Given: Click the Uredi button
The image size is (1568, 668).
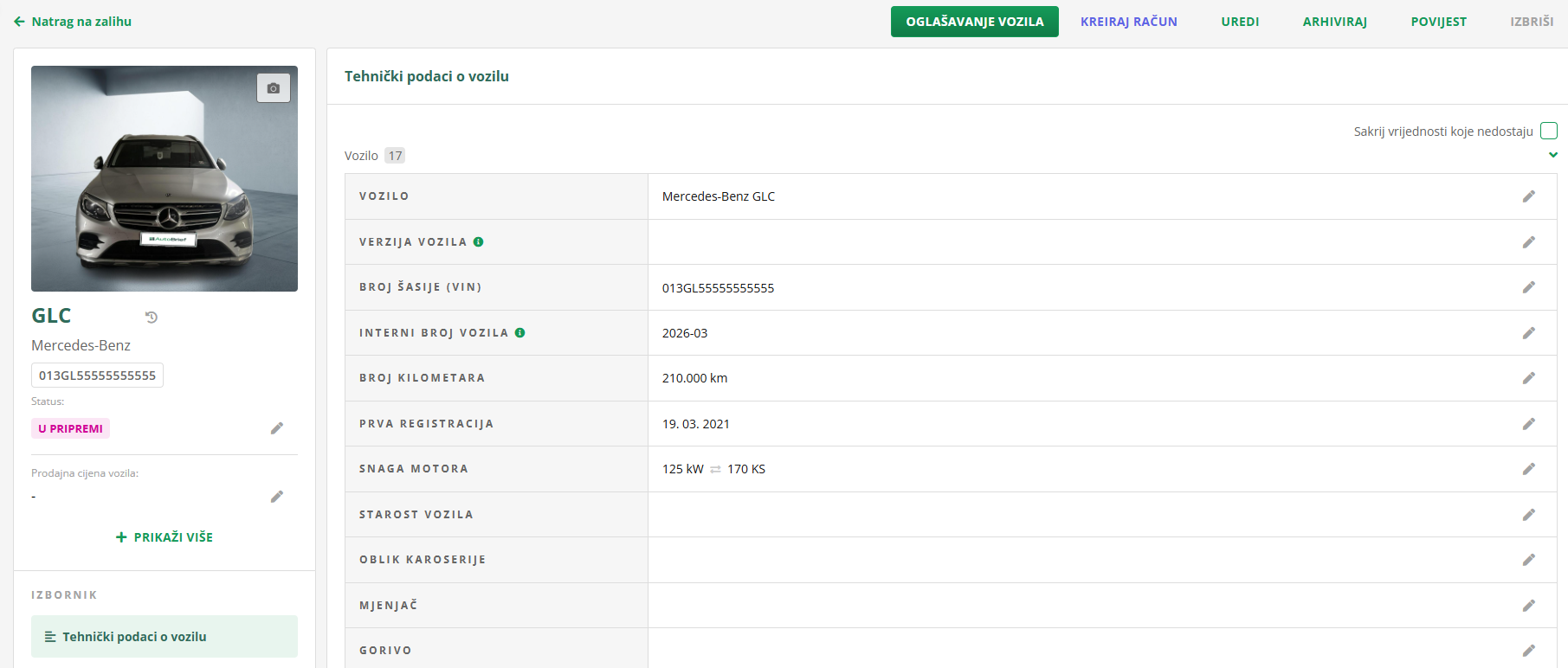Looking at the screenshot, I should point(1241,22).
